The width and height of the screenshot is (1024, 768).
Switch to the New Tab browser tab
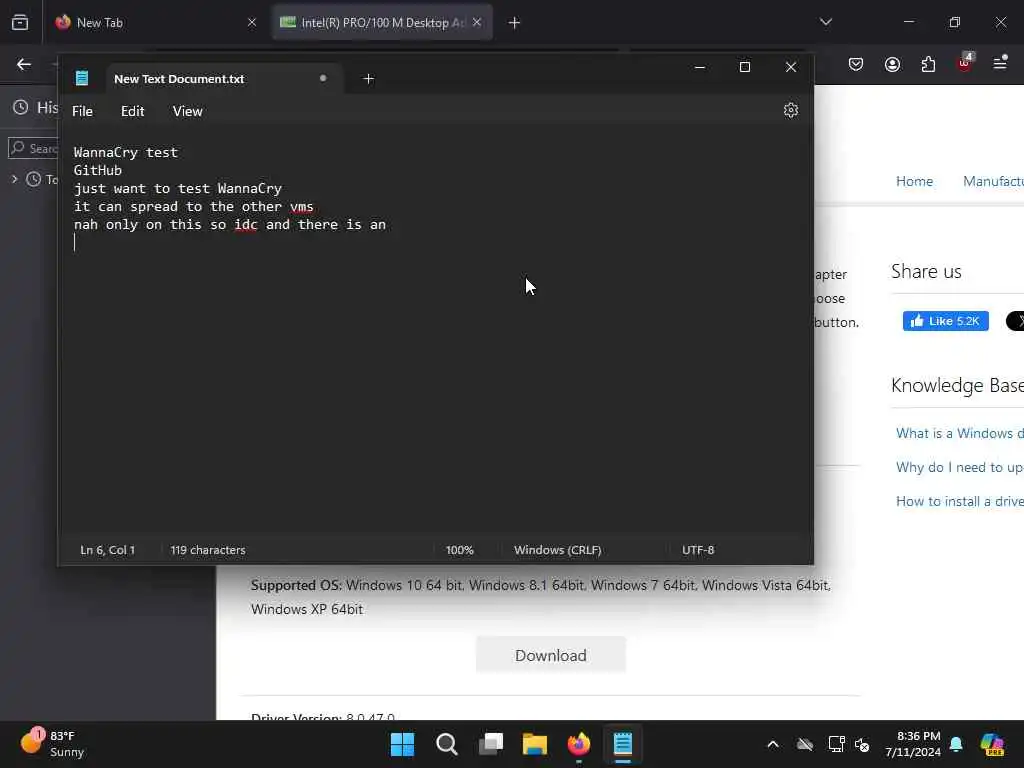[x=155, y=23]
